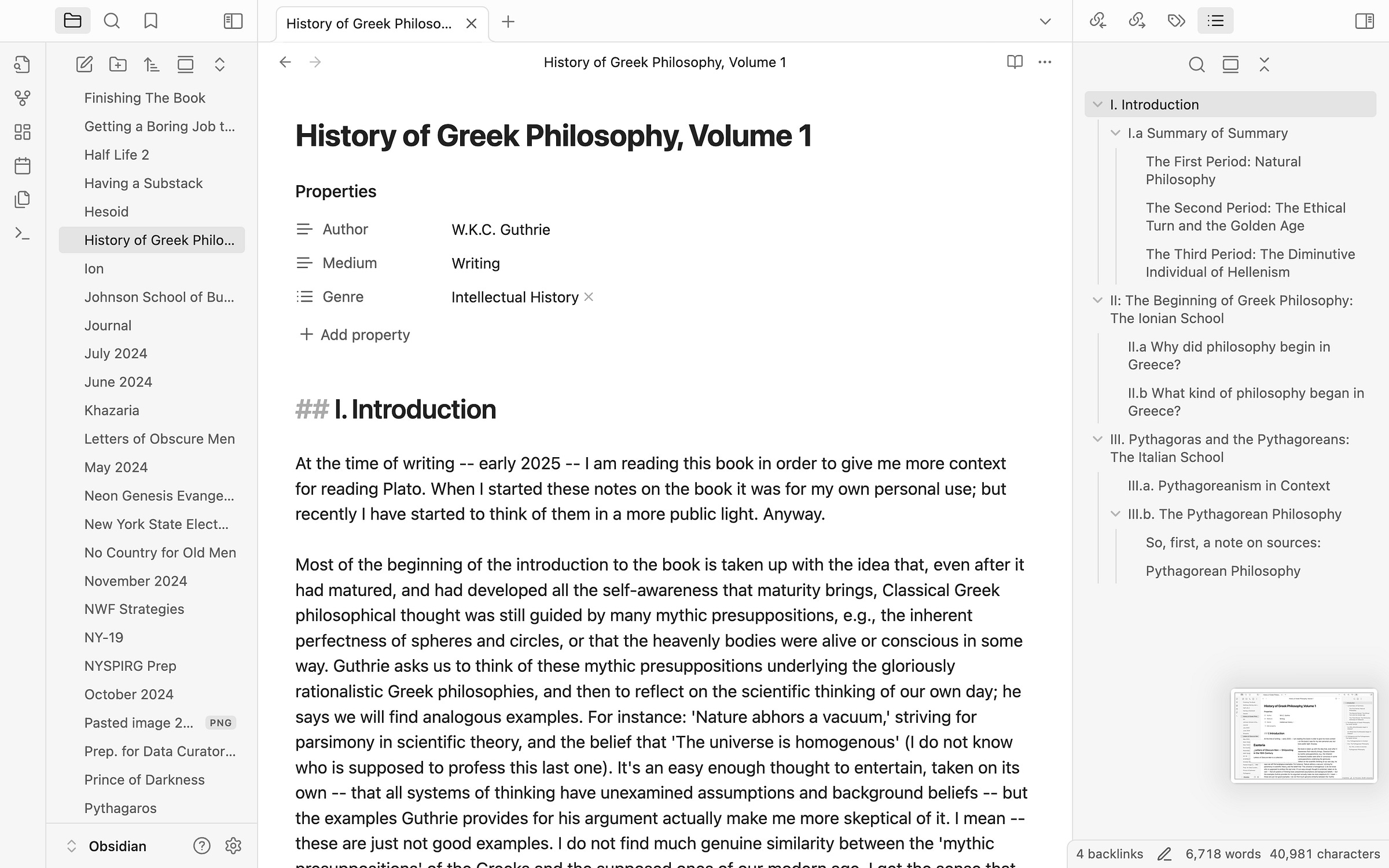1389x868 pixels.
Task: Open the Letters of Obscure Men note
Action: (159, 439)
